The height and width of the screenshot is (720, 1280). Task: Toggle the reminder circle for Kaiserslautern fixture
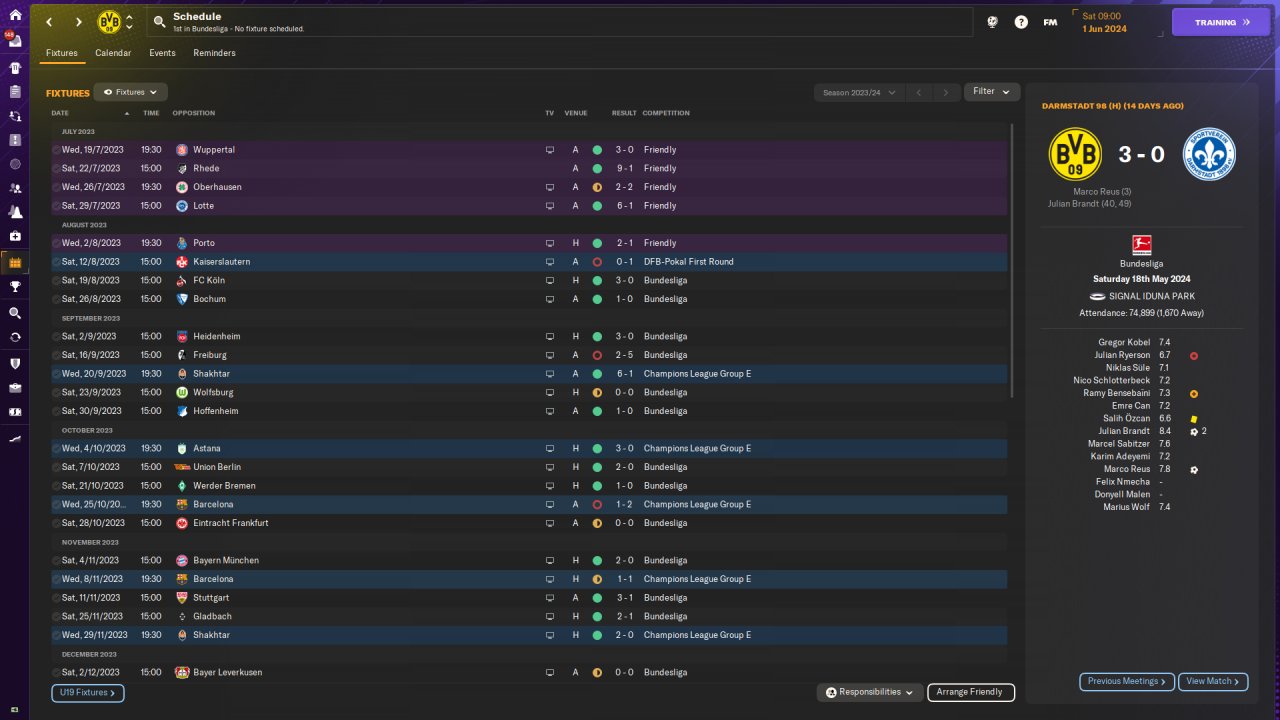56,262
